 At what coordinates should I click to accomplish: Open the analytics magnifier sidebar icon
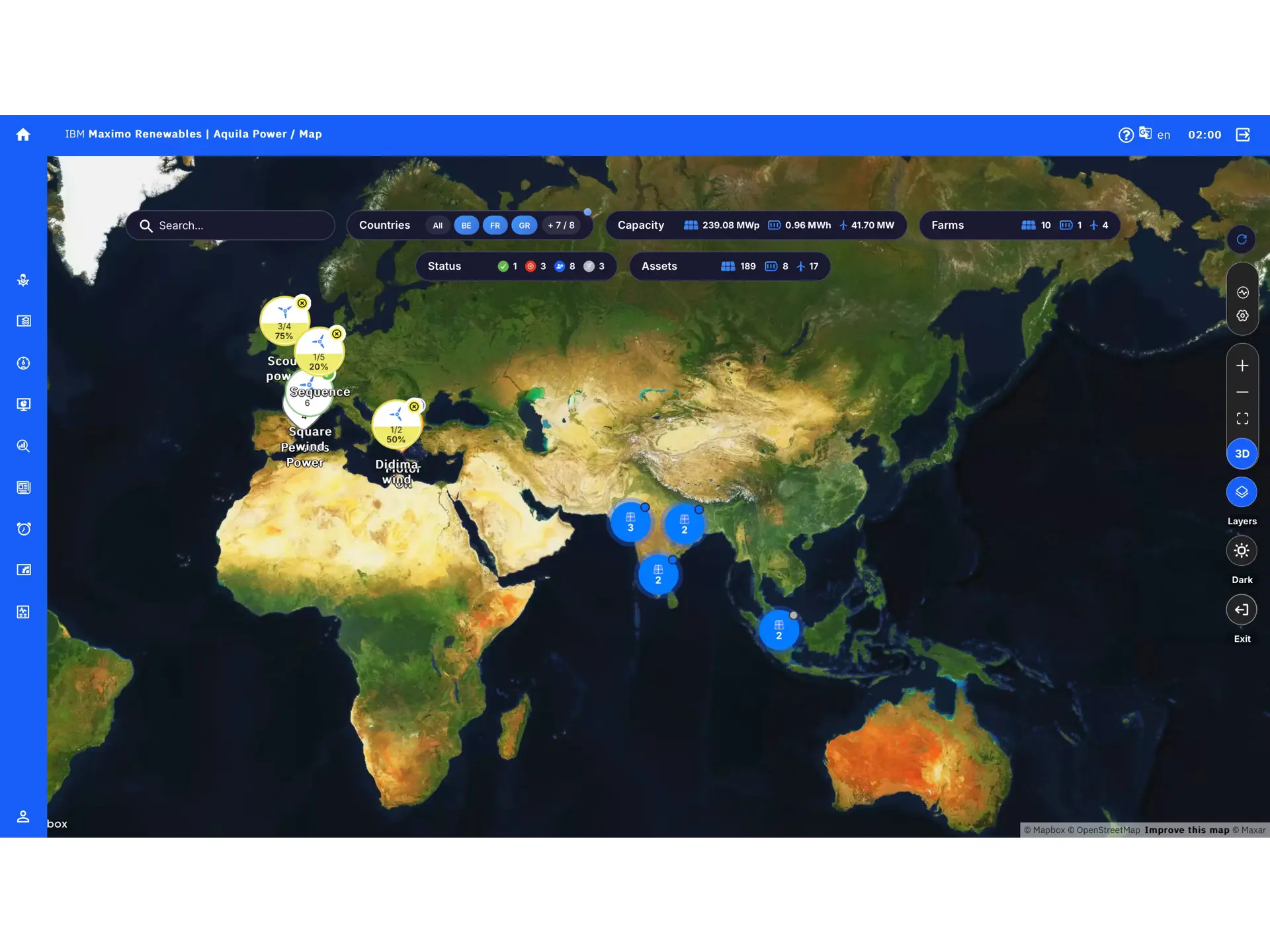click(x=23, y=446)
